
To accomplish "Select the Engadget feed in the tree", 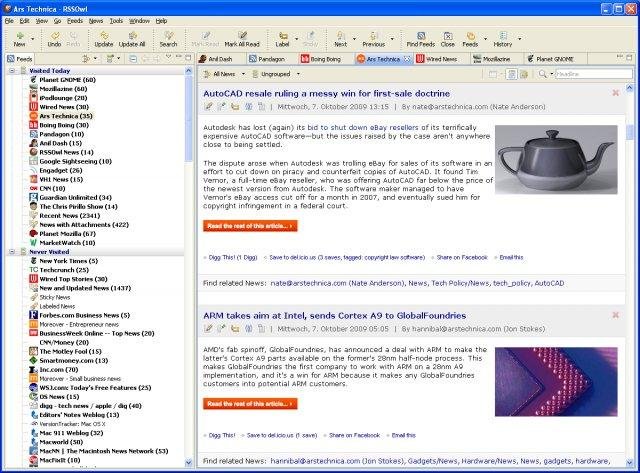I will pos(60,170).
